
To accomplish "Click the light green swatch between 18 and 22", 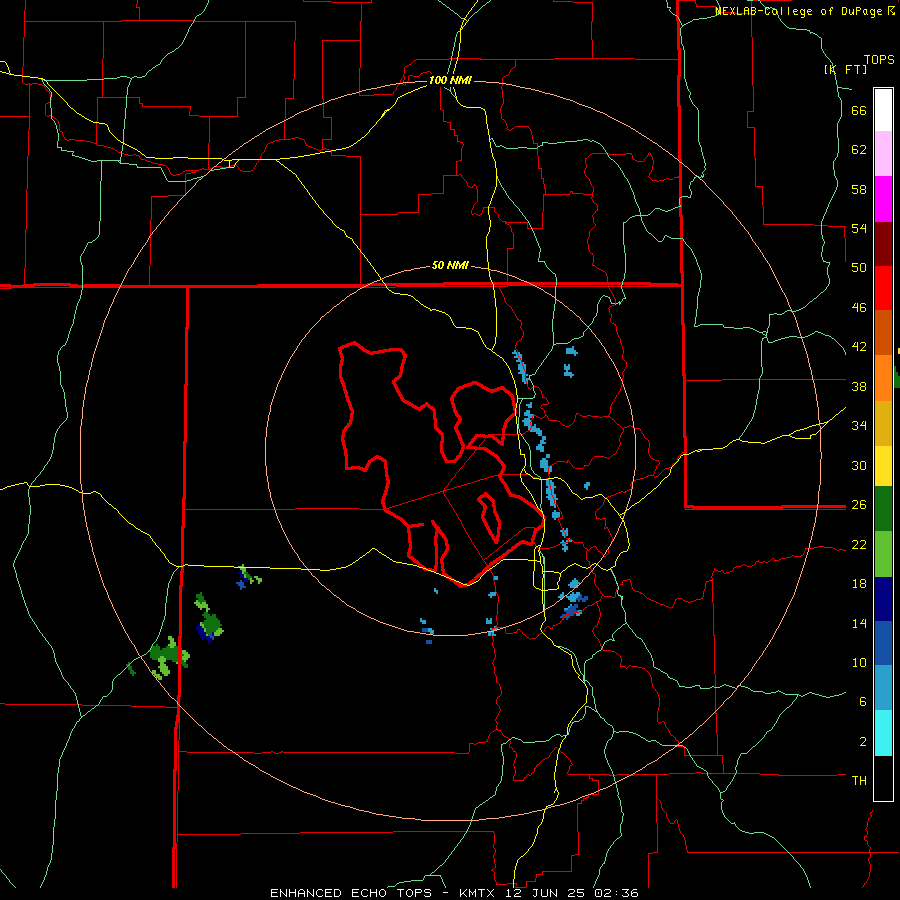I will (x=883, y=554).
